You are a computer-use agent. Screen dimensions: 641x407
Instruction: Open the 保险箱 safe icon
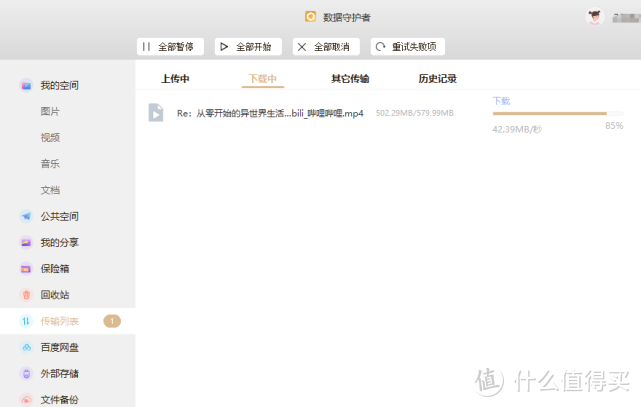pos(26,268)
